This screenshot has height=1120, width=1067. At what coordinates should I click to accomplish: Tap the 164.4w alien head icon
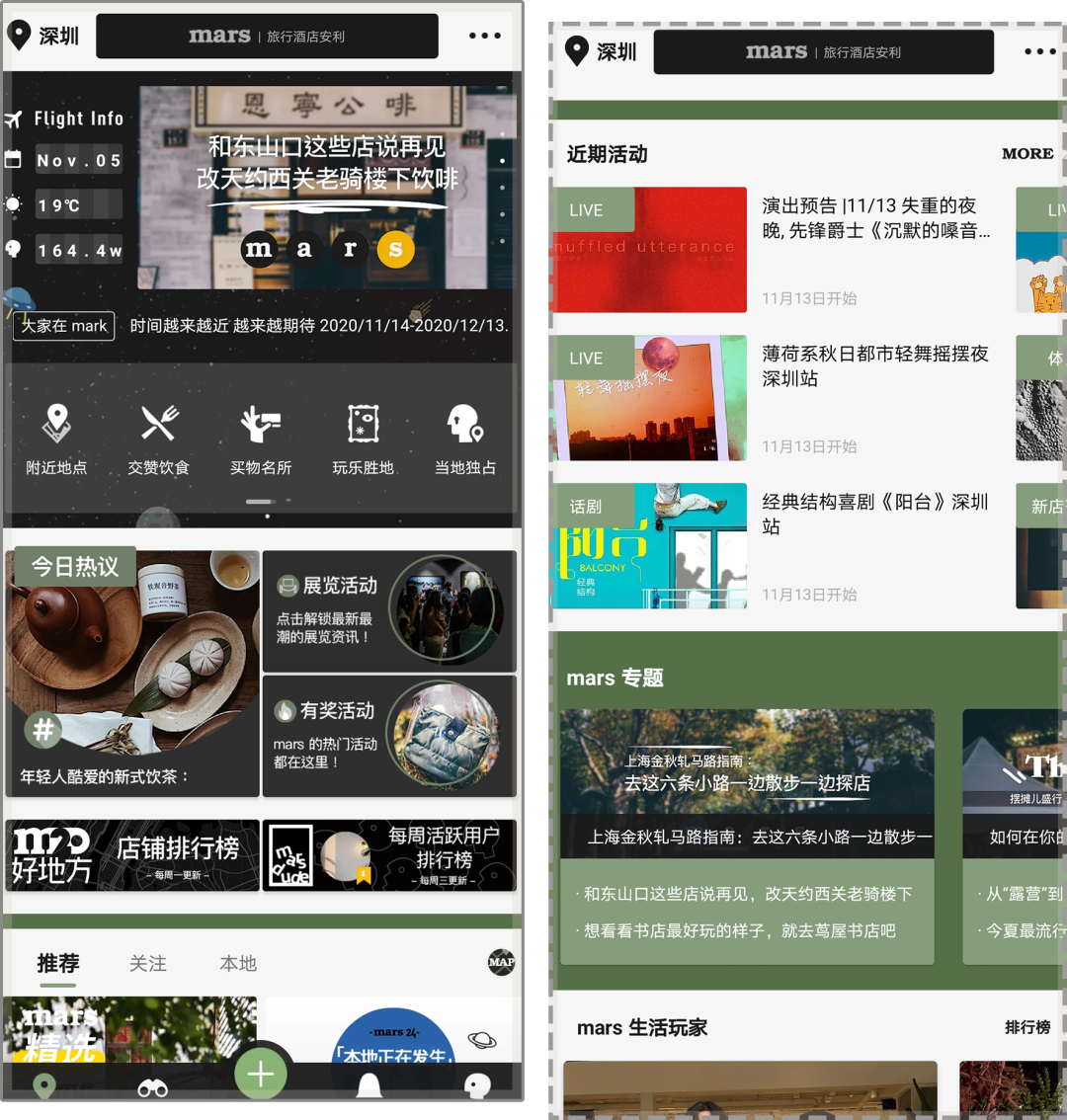coord(13,249)
